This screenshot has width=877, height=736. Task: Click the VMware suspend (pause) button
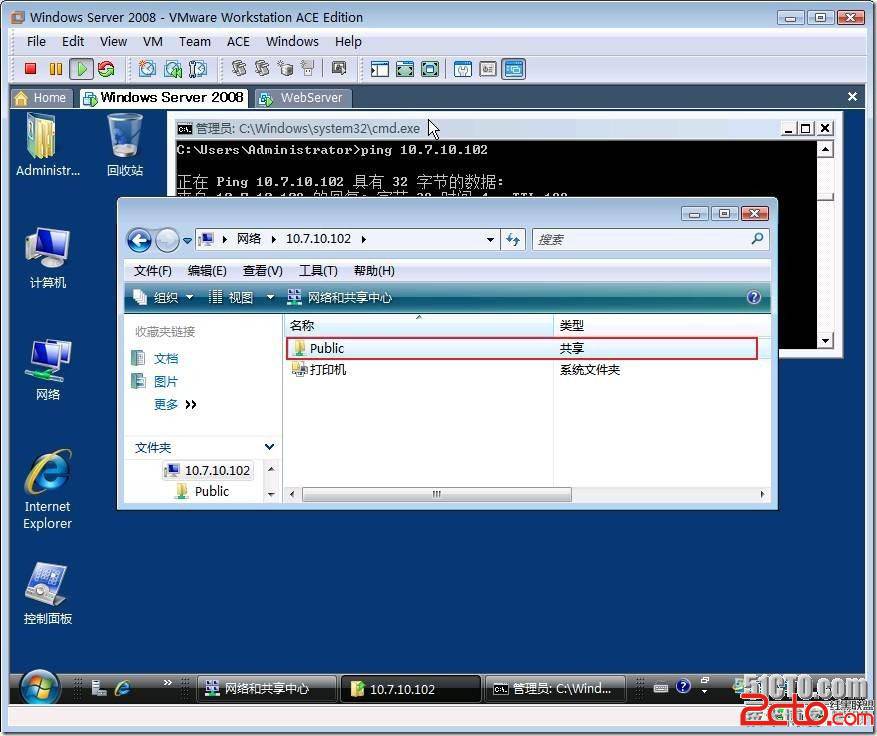coord(56,69)
